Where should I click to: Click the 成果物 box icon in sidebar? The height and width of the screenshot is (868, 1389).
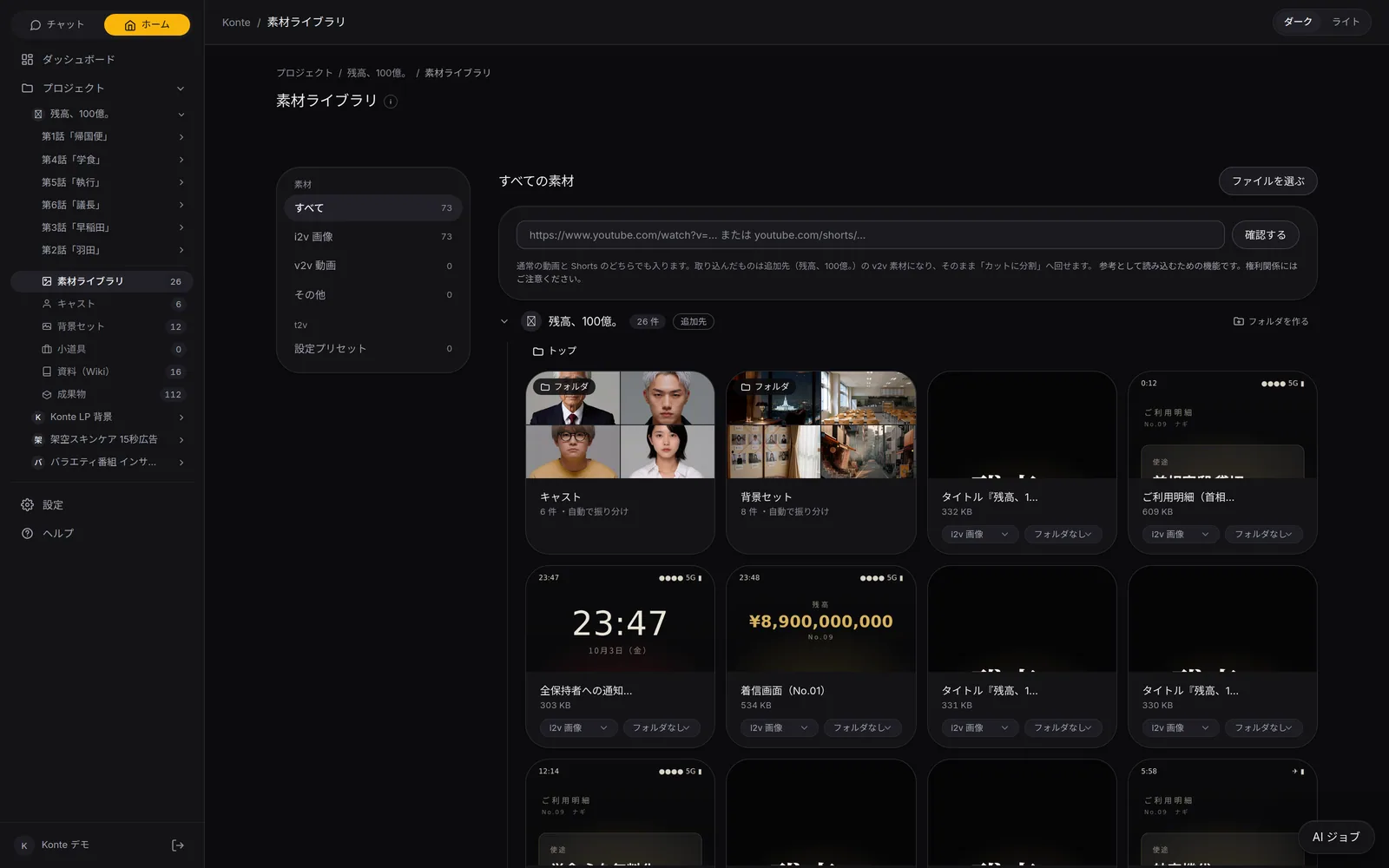coord(47,394)
